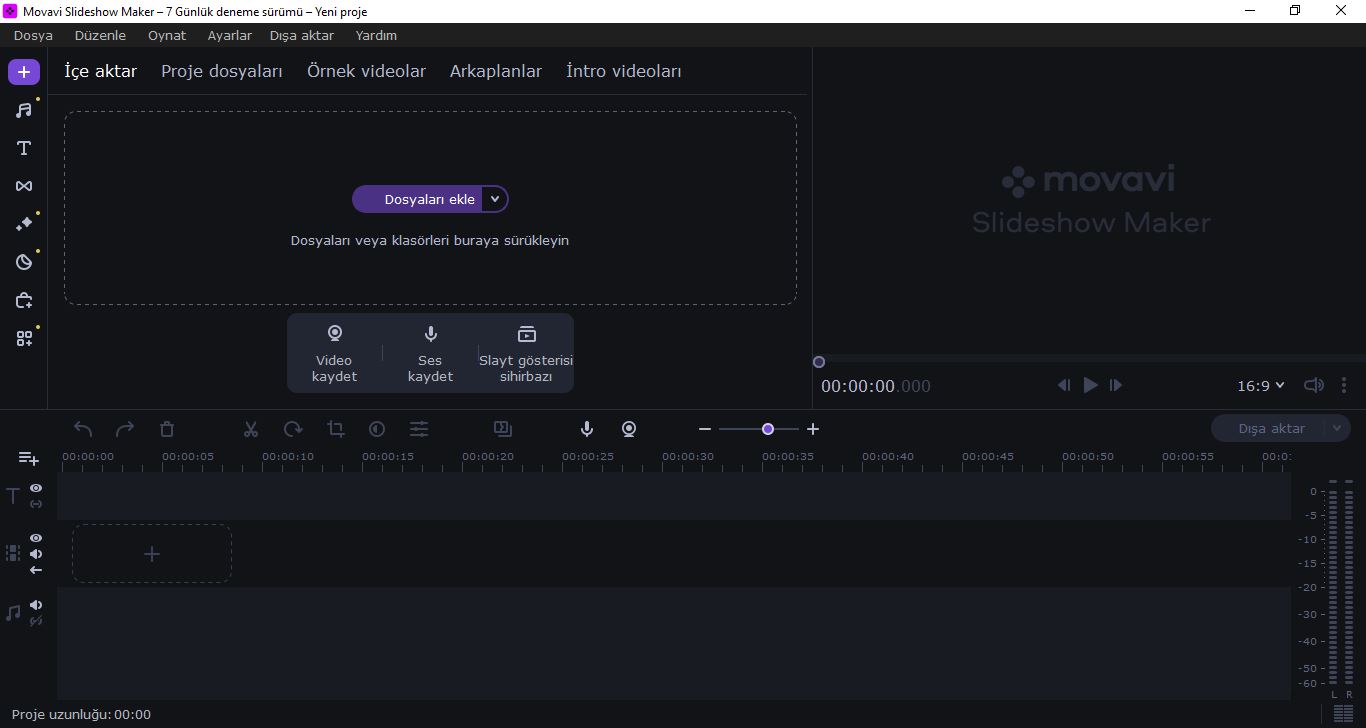Open the Dışa aktar menu in menu bar
This screenshot has height=728, width=1366.
(302, 35)
